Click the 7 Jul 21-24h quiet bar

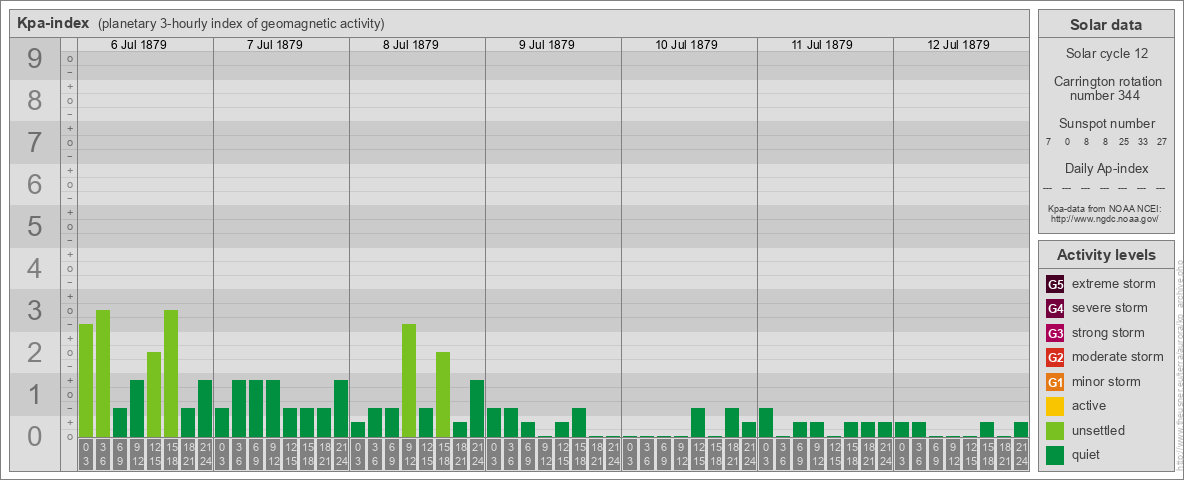pyautogui.click(x=341, y=408)
